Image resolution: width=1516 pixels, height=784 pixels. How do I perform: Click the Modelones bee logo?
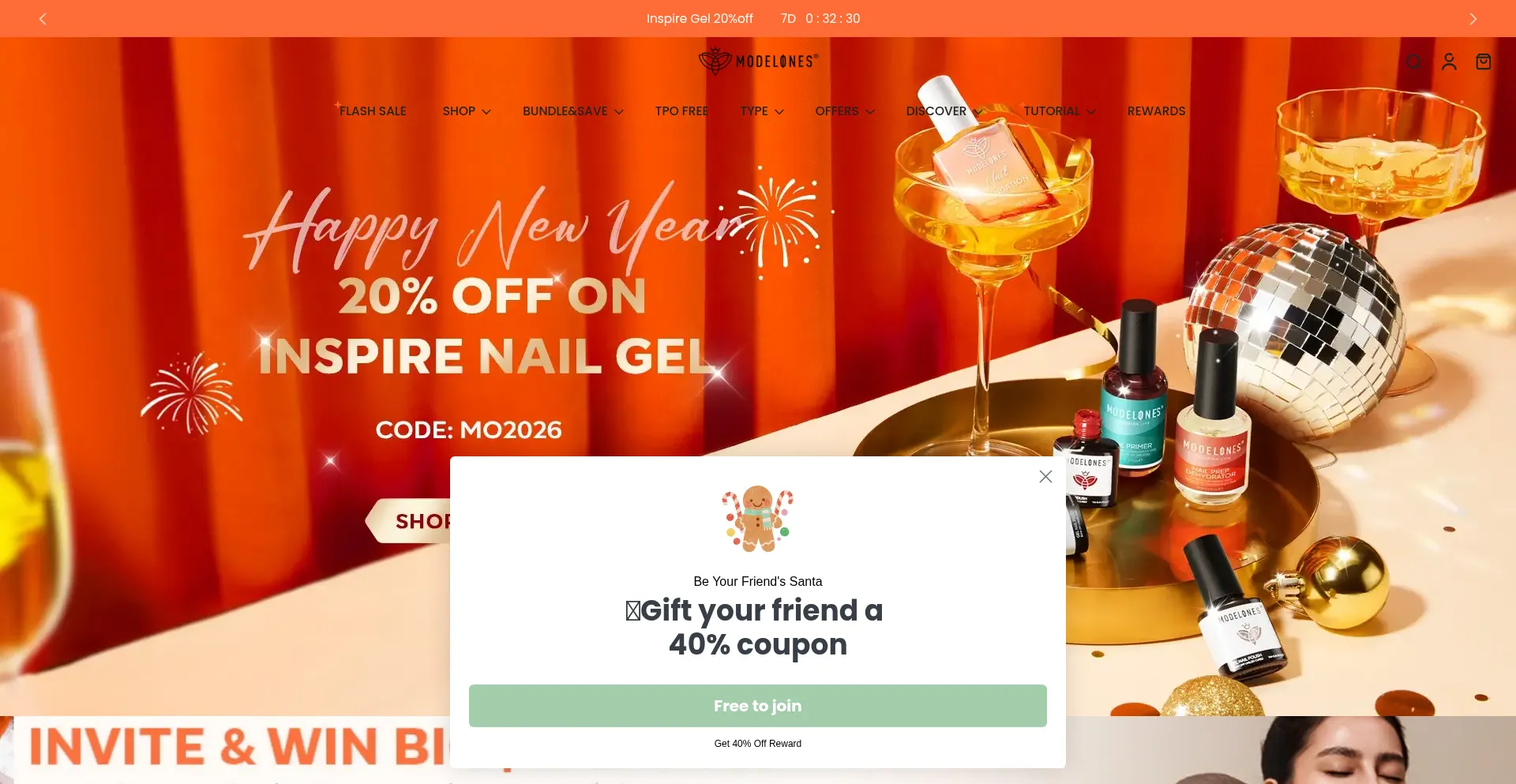(x=758, y=61)
